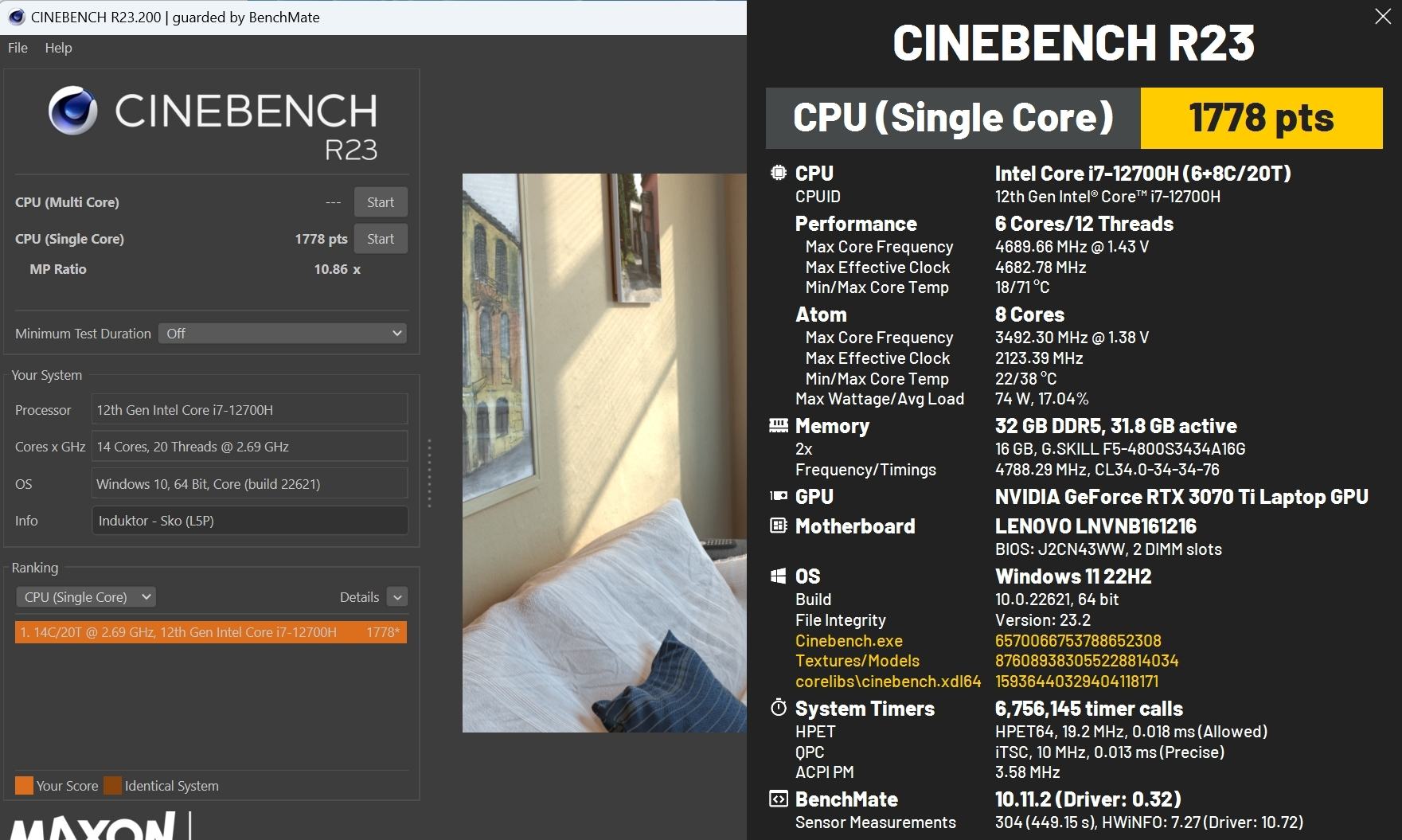Click the Max Wattage/Avg Load label
The width and height of the screenshot is (1402, 840).
(x=880, y=399)
